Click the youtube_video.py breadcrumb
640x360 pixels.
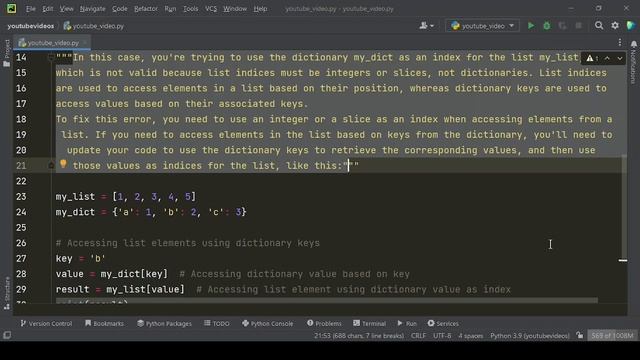(x=93, y=26)
